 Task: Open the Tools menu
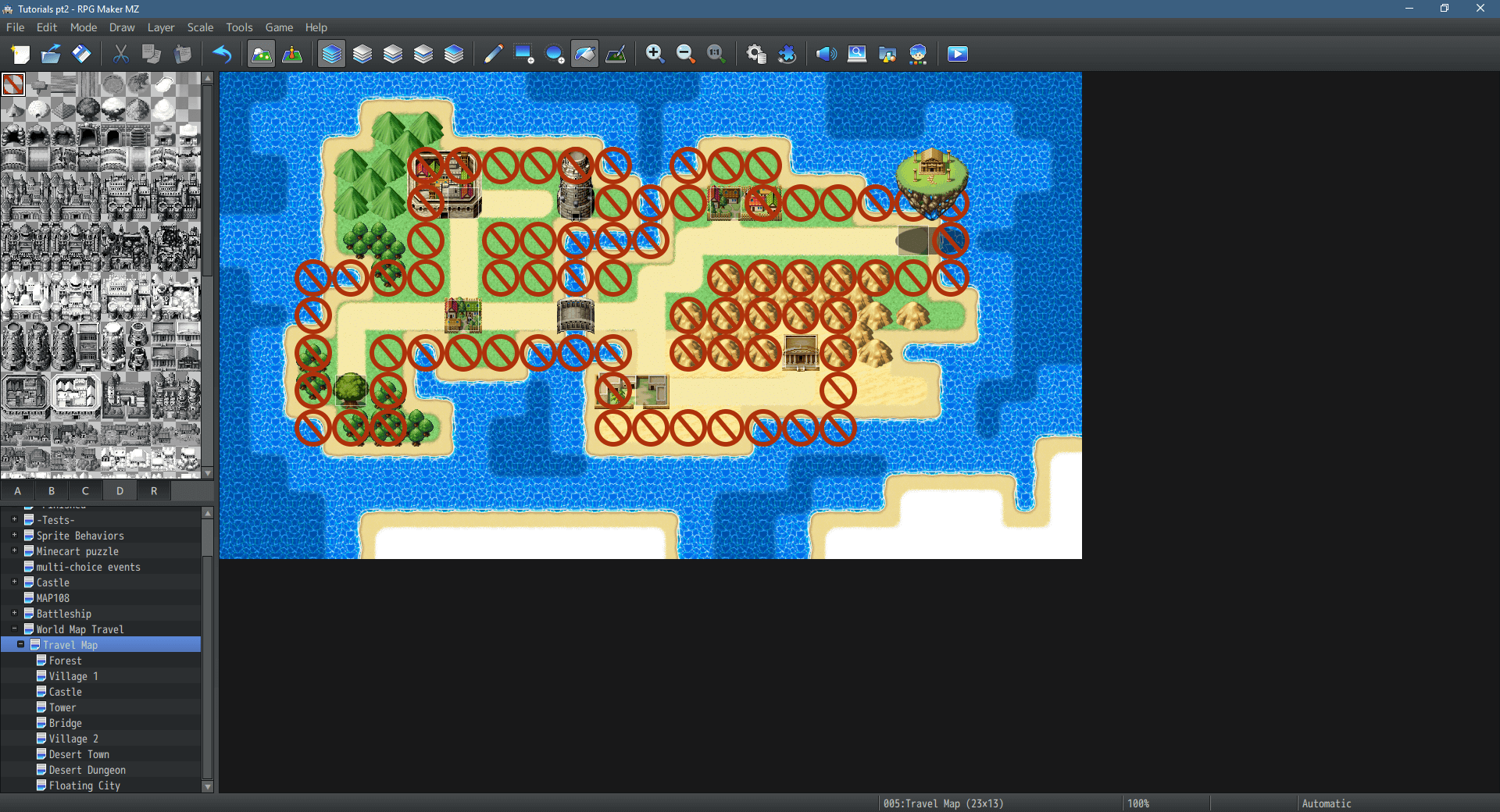[x=239, y=27]
